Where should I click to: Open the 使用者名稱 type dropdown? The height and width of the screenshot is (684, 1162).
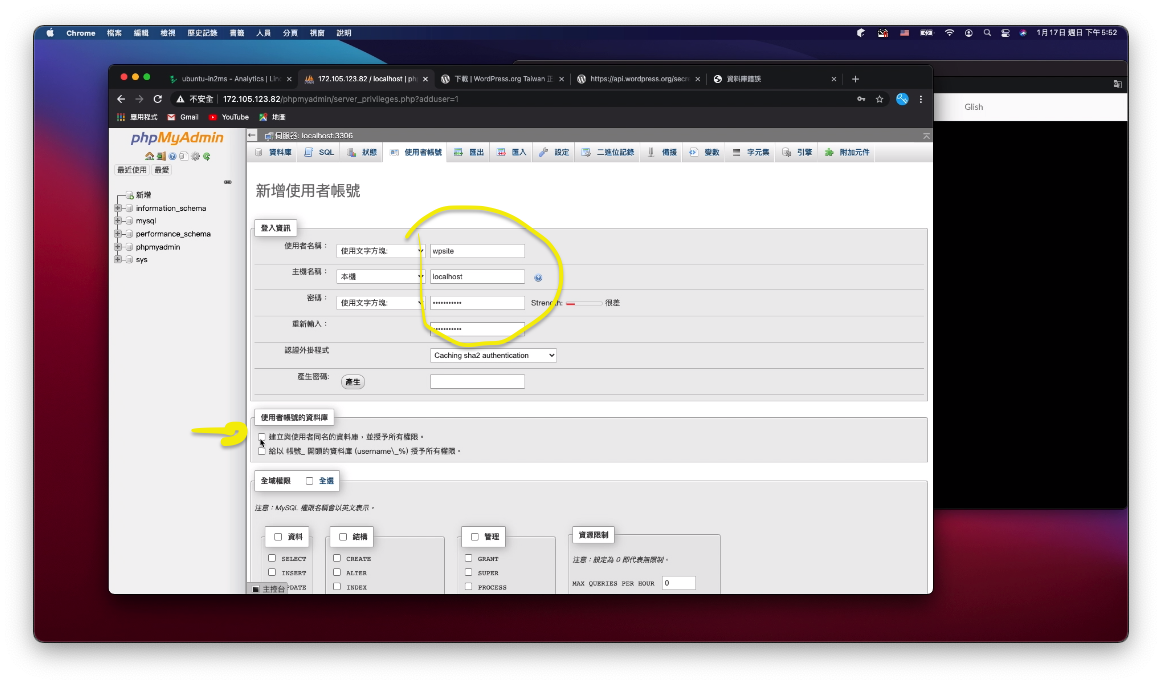(381, 251)
